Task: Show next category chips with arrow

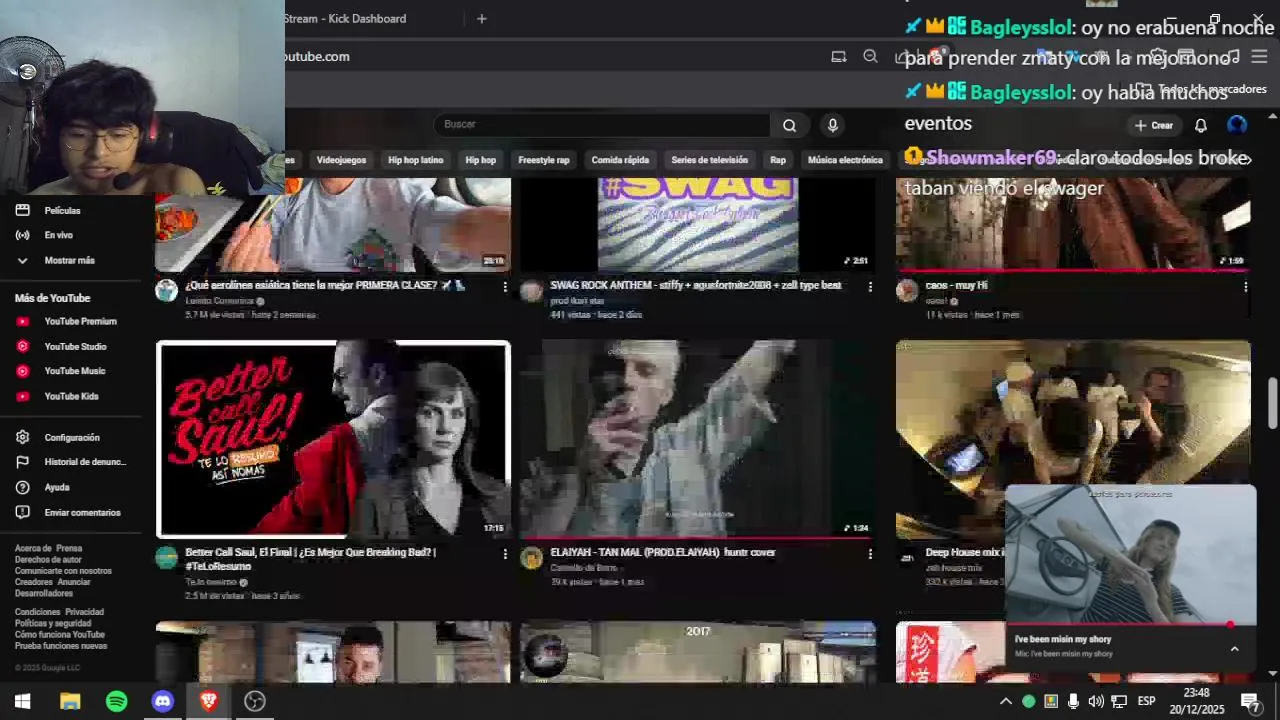Action: coord(1247,160)
